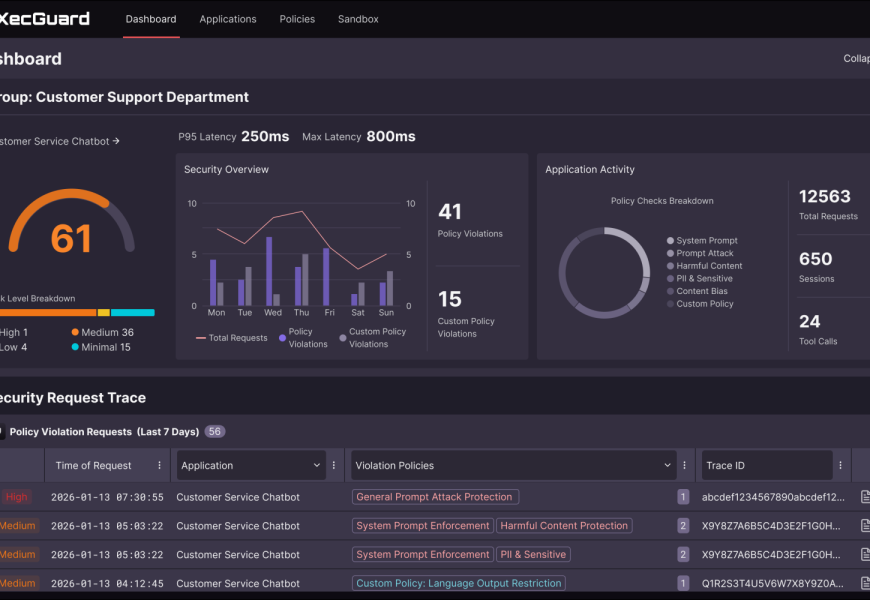The width and height of the screenshot is (870, 600).
Task: Click Collapse at the top right
Action: click(856, 58)
